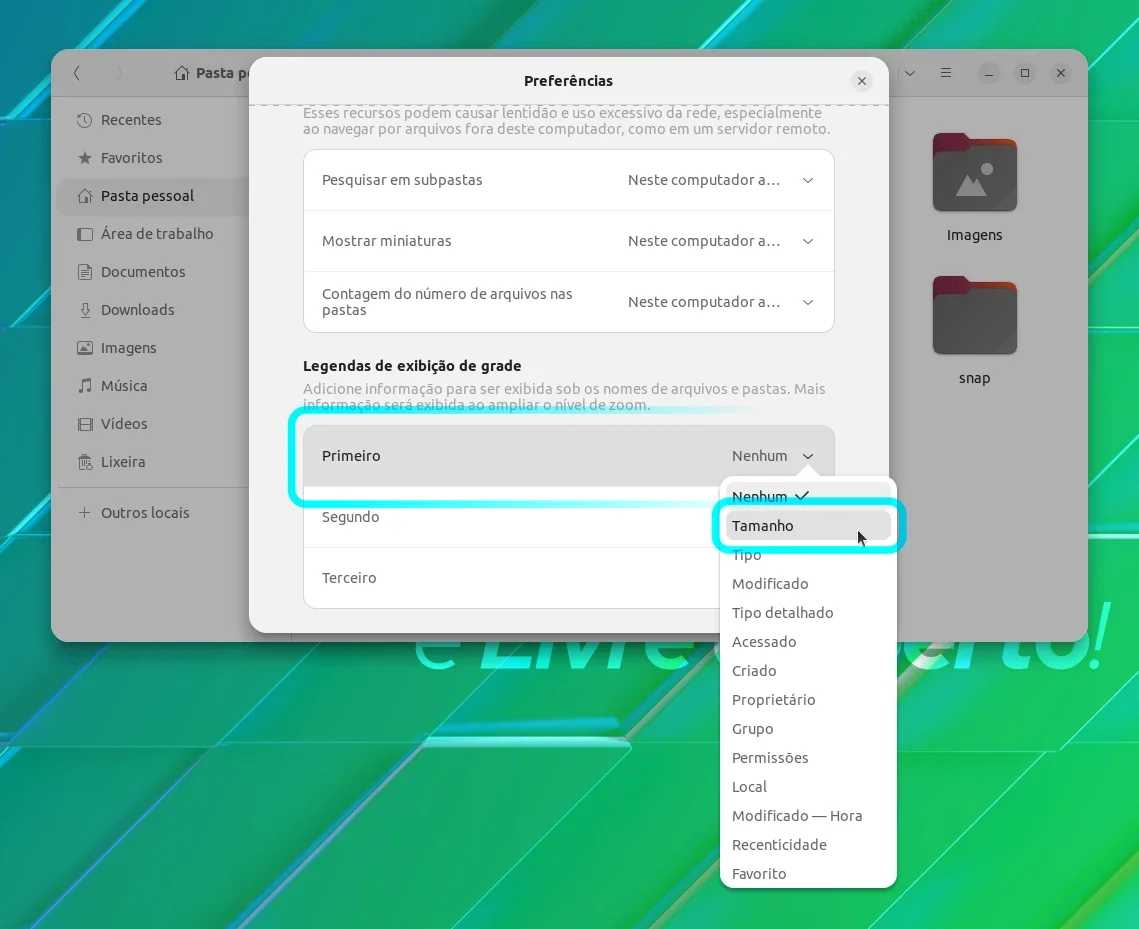Click the Favoritos star icon

85,158
